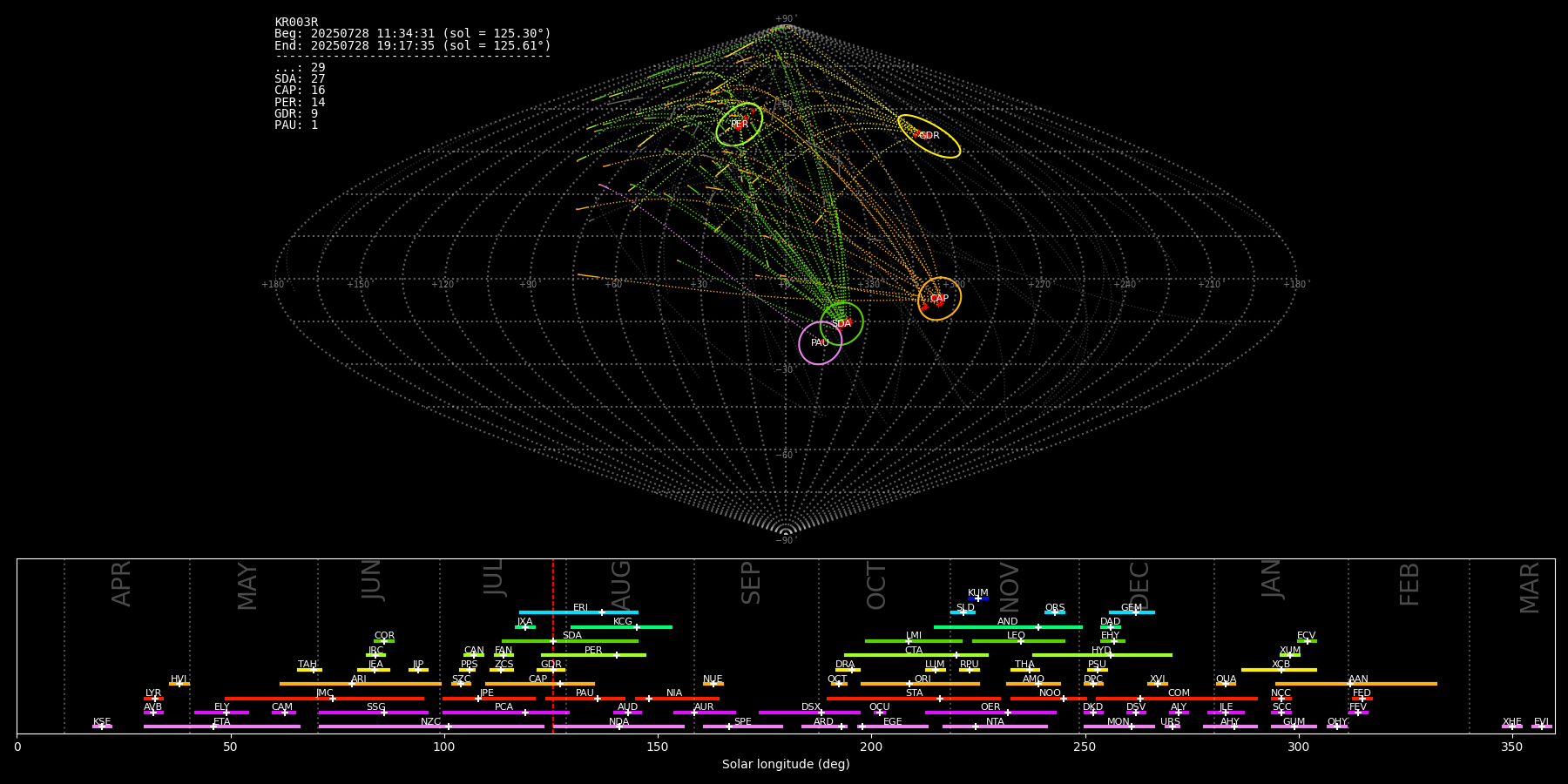Click the PAU radiant circle on the sky map

point(820,343)
